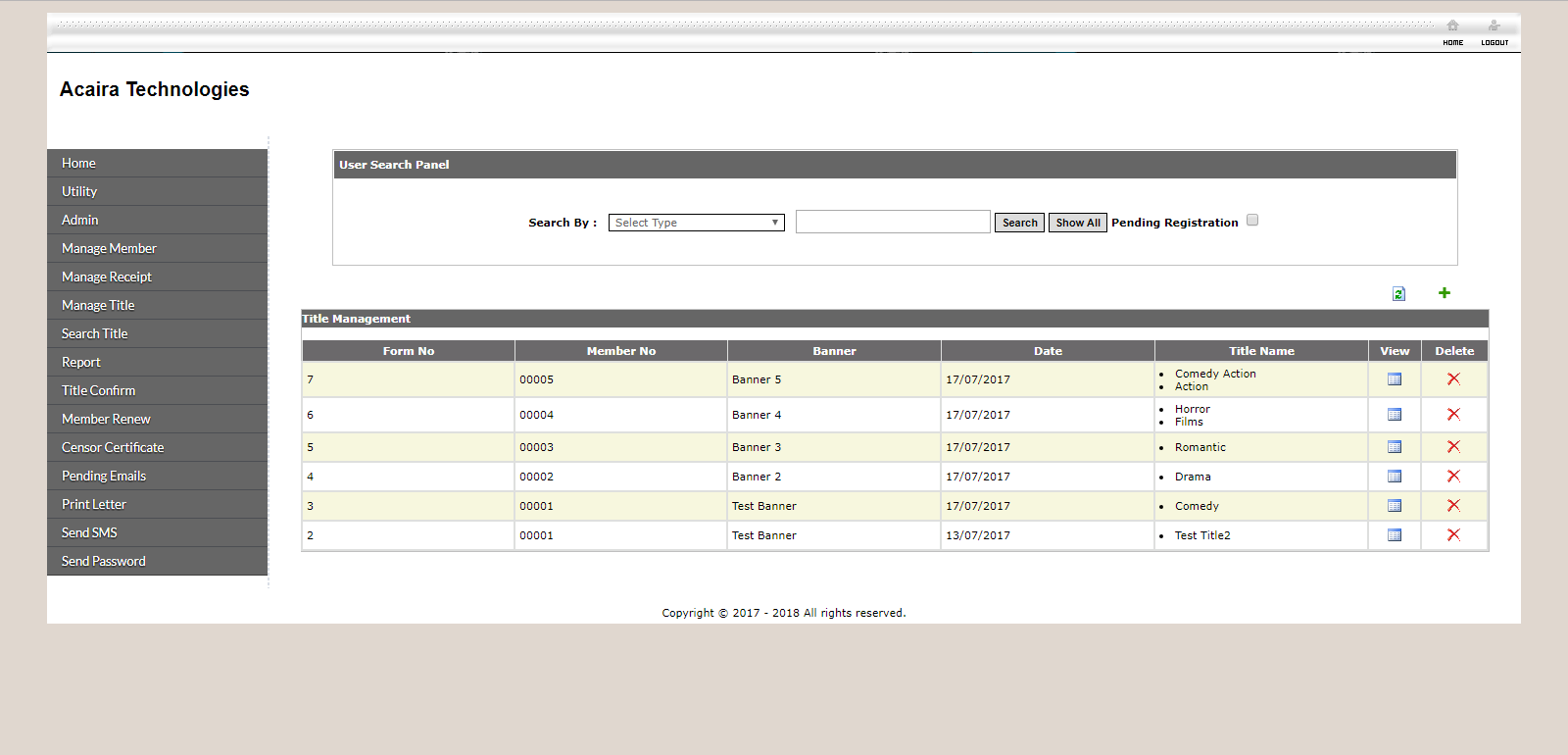Image resolution: width=1568 pixels, height=755 pixels.
Task: Open Manage Member in sidebar
Action: (109, 249)
